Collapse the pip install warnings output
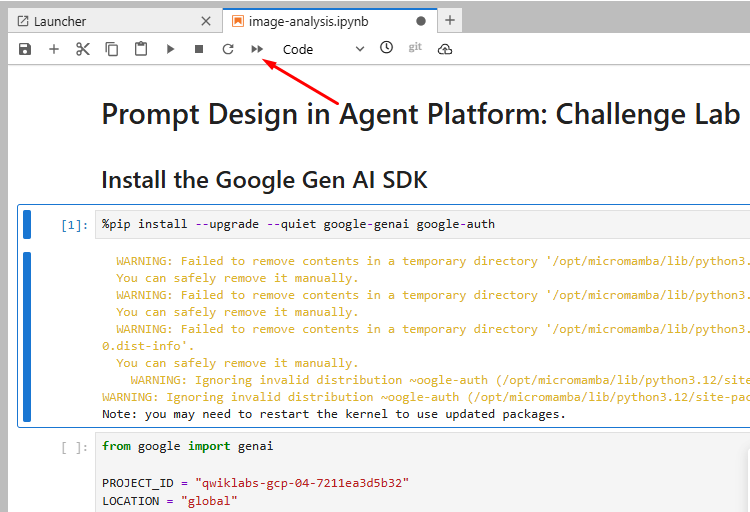 pyautogui.click(x=27, y=337)
